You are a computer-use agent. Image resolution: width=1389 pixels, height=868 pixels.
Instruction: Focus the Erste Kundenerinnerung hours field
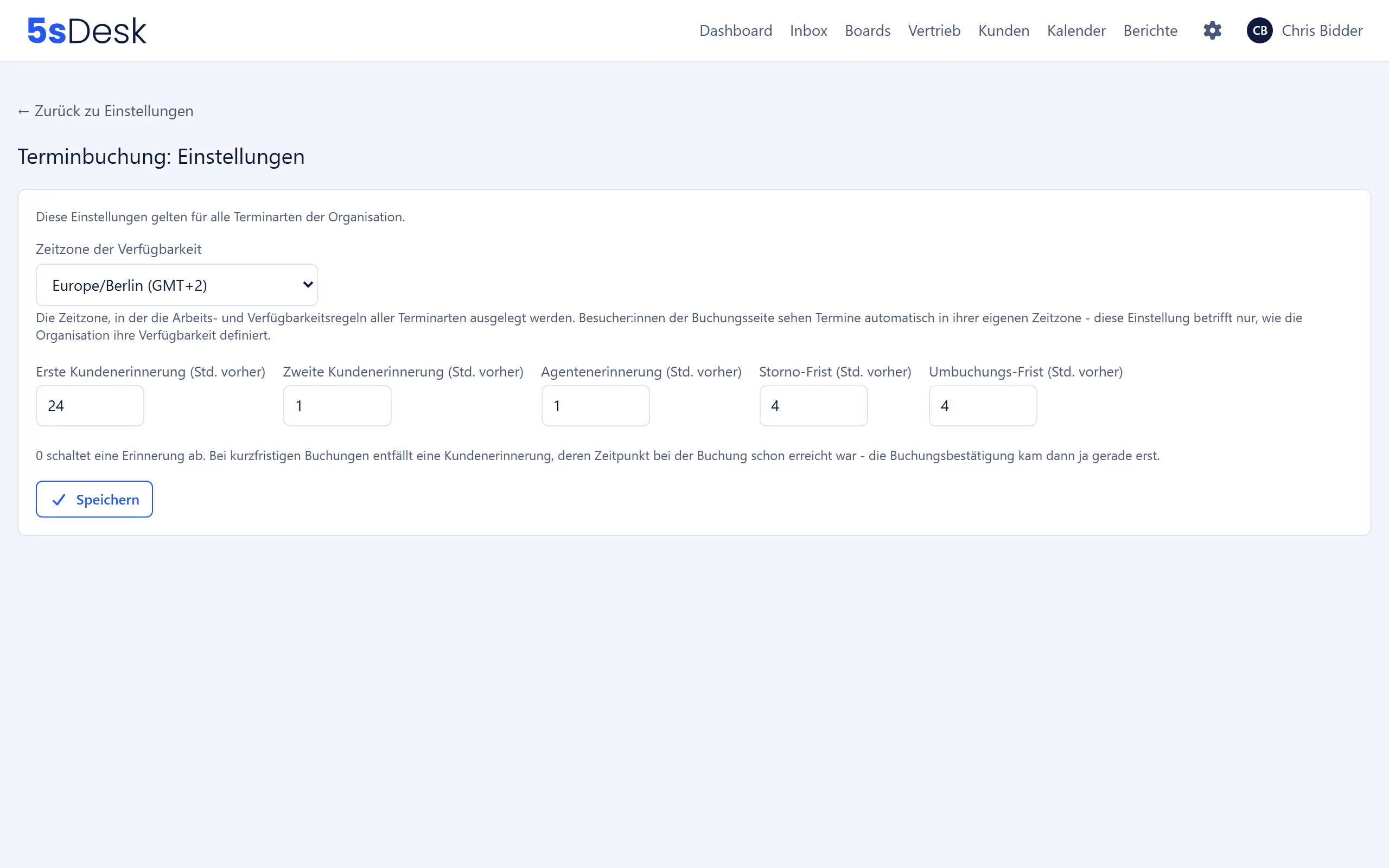click(x=90, y=406)
